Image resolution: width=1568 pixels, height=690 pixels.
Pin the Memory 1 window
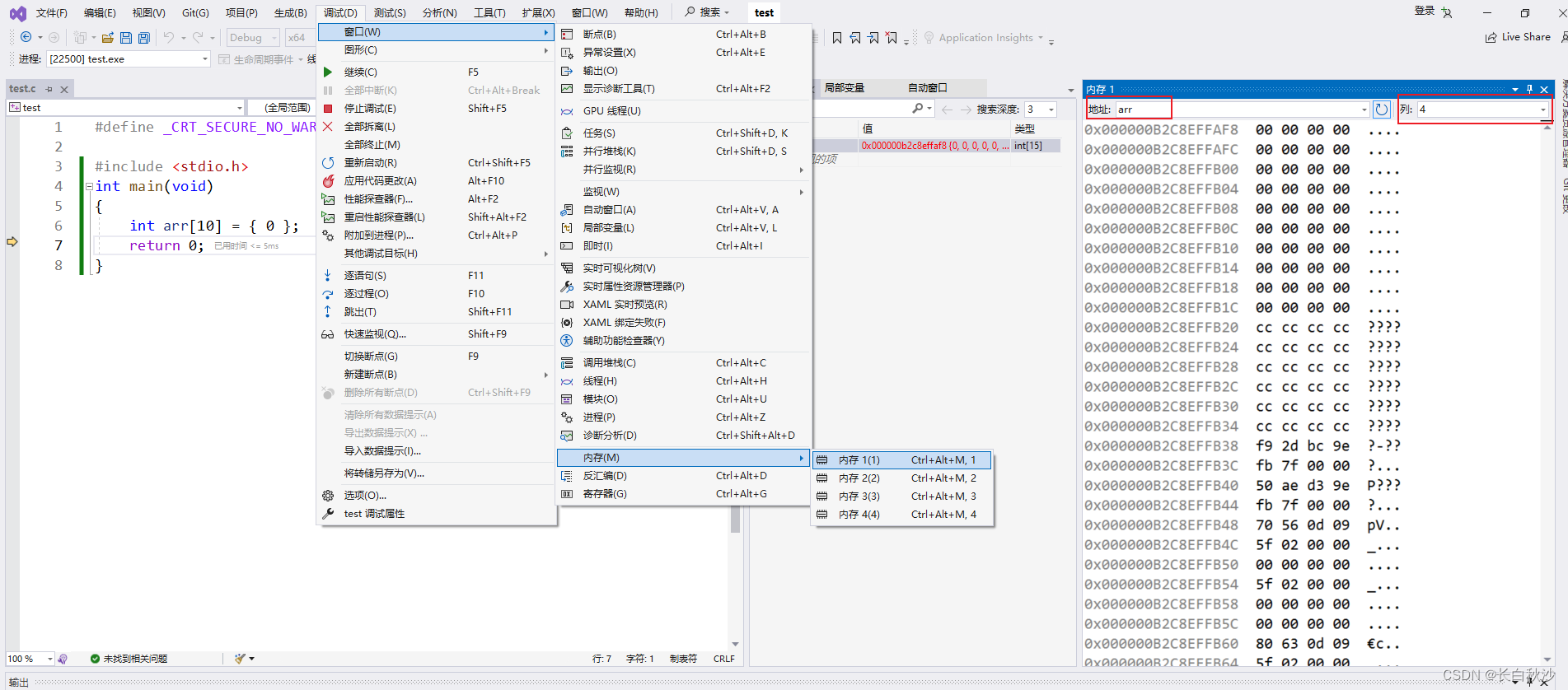click(1529, 89)
